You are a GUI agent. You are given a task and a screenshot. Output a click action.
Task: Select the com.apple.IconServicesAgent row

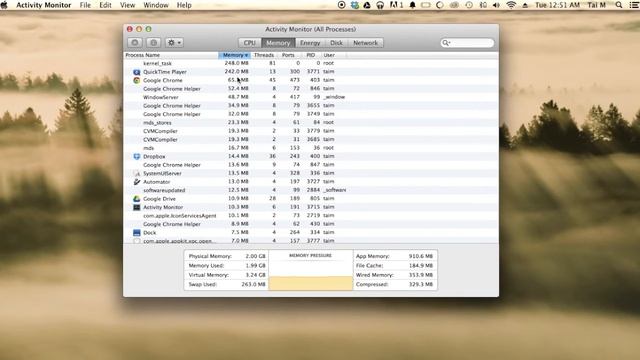(x=311, y=216)
